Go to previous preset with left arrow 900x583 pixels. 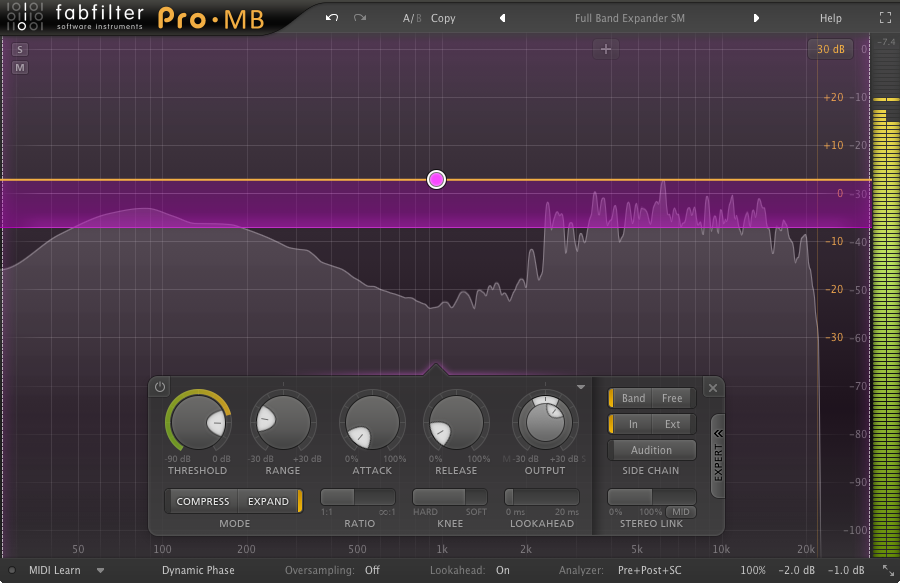coord(503,18)
